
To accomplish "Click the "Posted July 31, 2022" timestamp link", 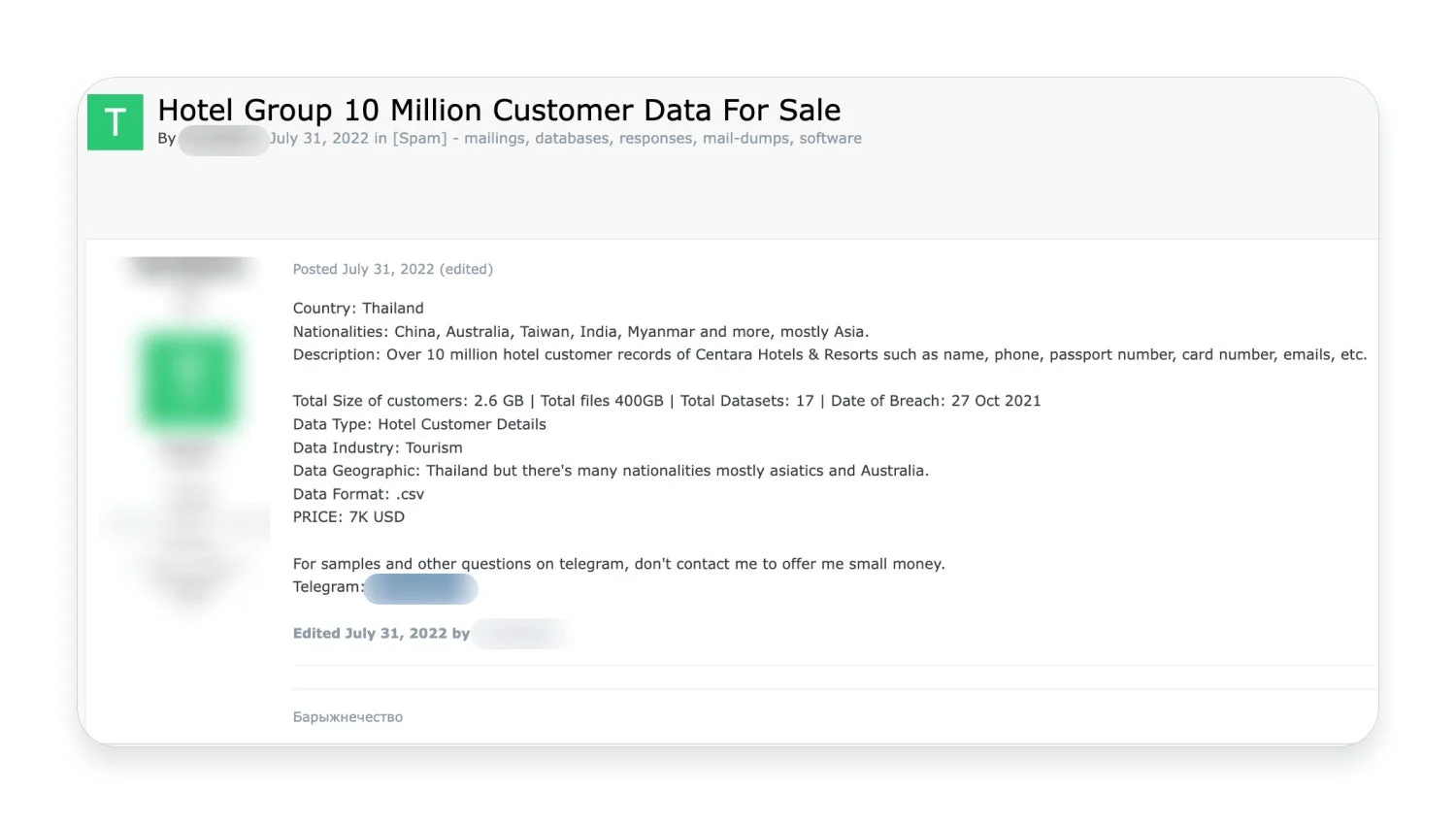I will 363,270.
